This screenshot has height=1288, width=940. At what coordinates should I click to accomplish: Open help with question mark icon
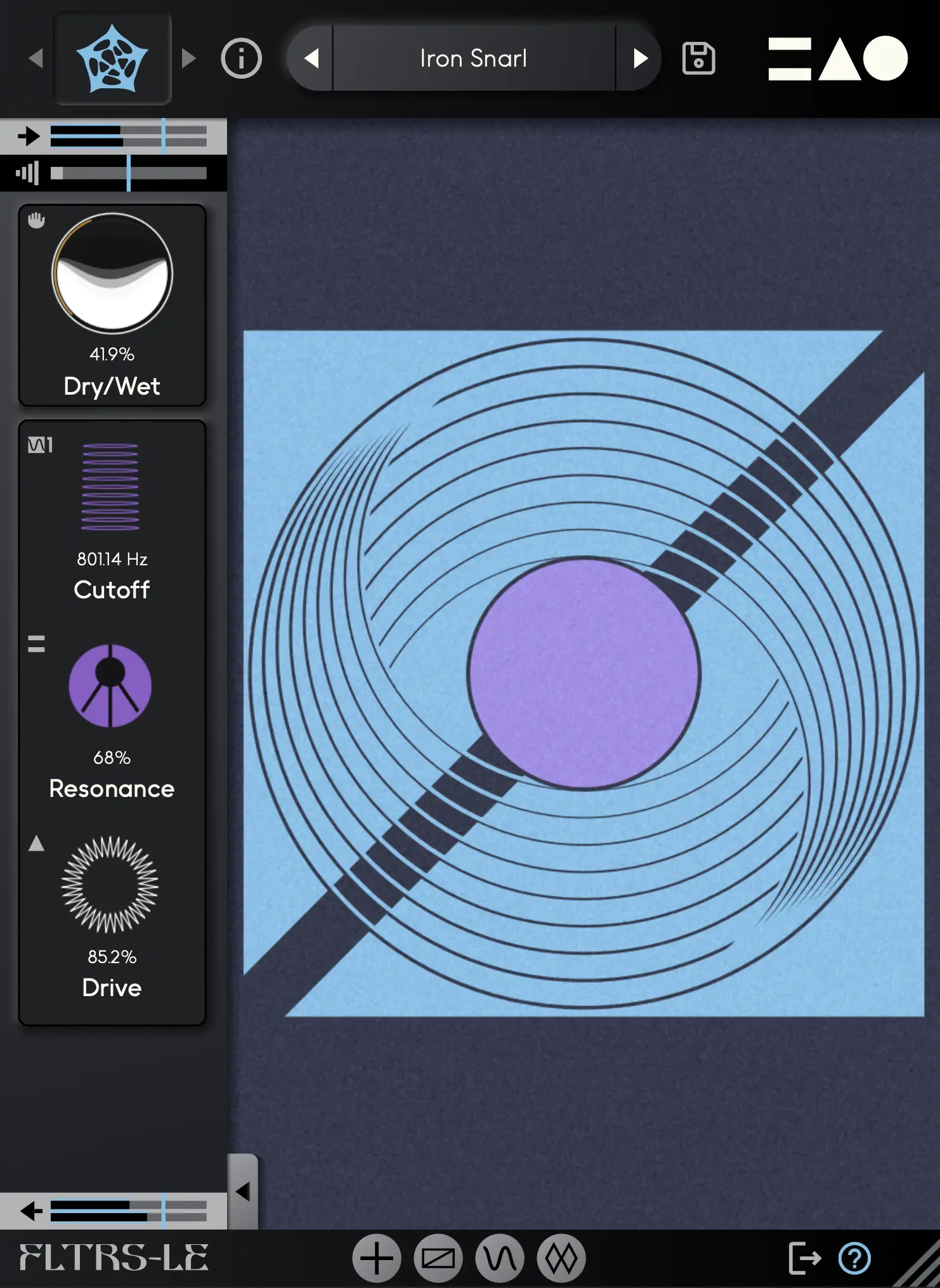pyautogui.click(x=854, y=1258)
